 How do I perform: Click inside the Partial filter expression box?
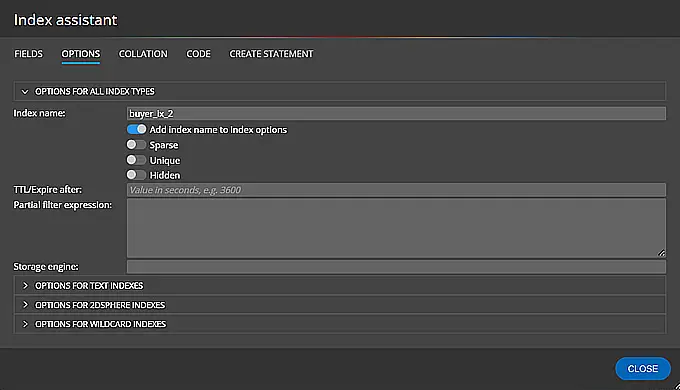pyautogui.click(x=396, y=228)
